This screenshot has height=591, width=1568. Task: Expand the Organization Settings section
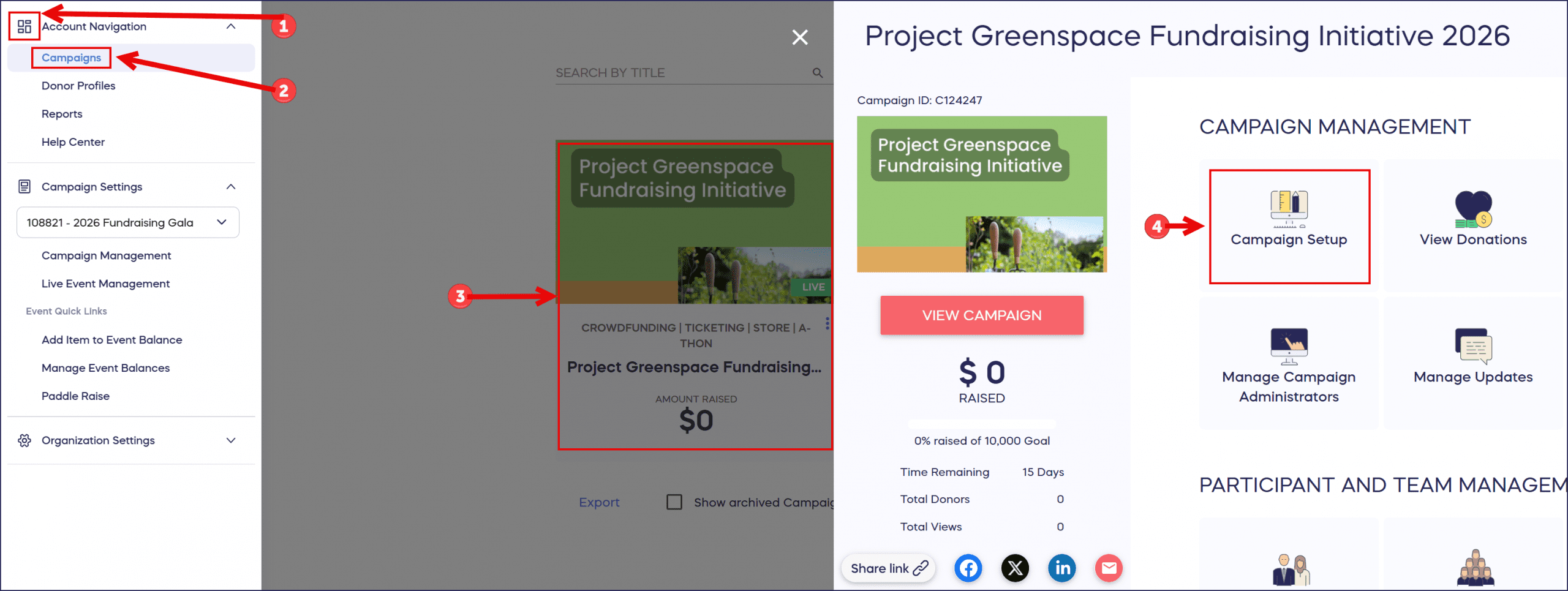pos(231,440)
